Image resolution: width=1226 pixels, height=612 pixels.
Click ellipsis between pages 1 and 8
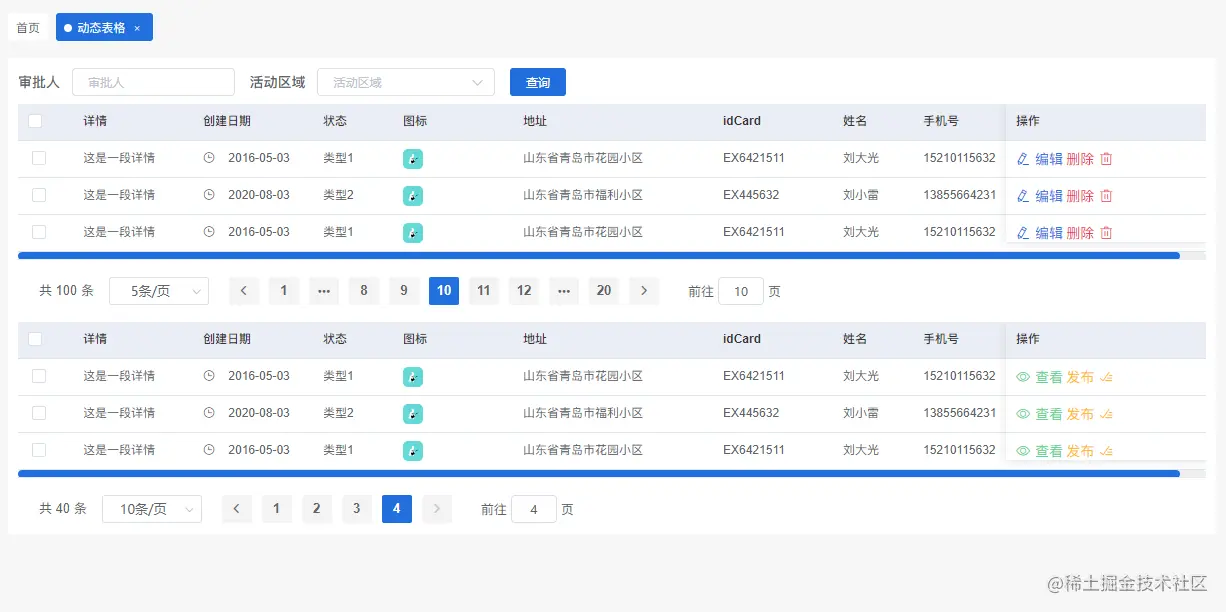(324, 291)
